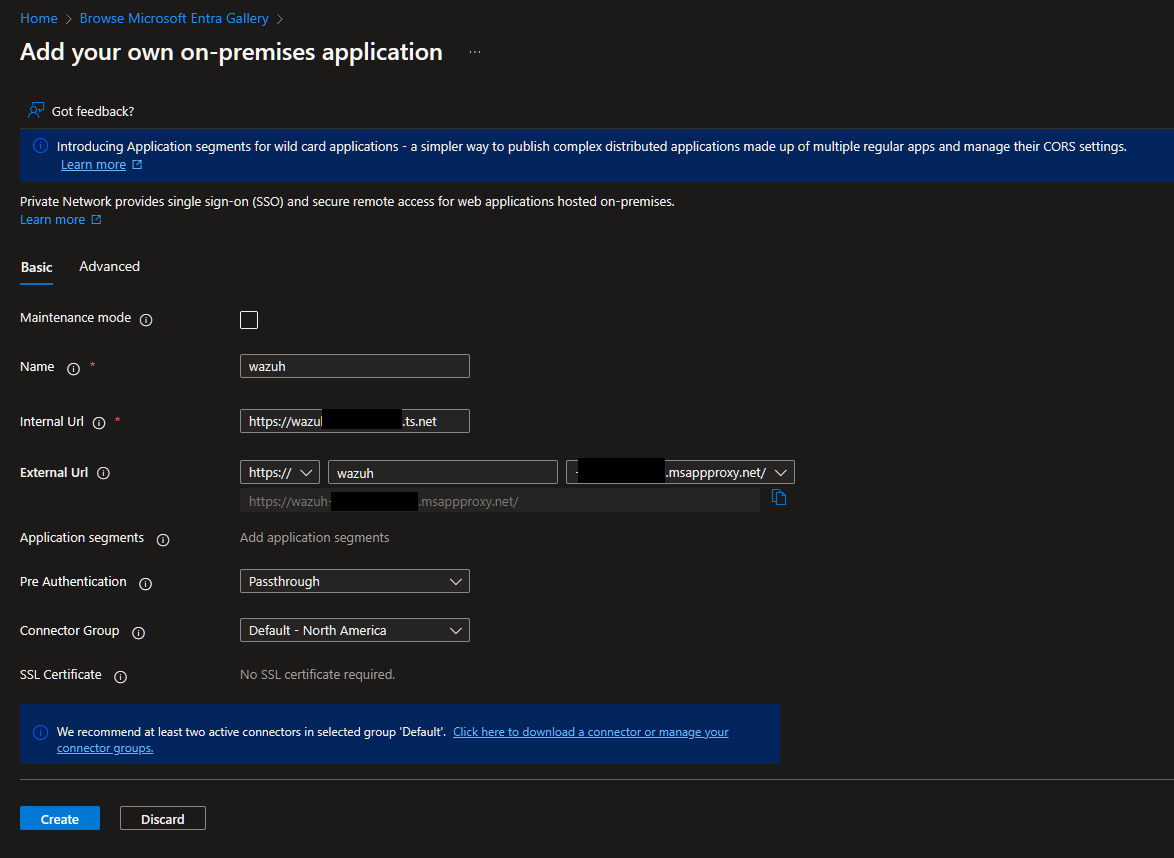
Task: Go to Browse Microsoft Entra Gallery breadcrumb
Action: pyautogui.click(x=174, y=19)
